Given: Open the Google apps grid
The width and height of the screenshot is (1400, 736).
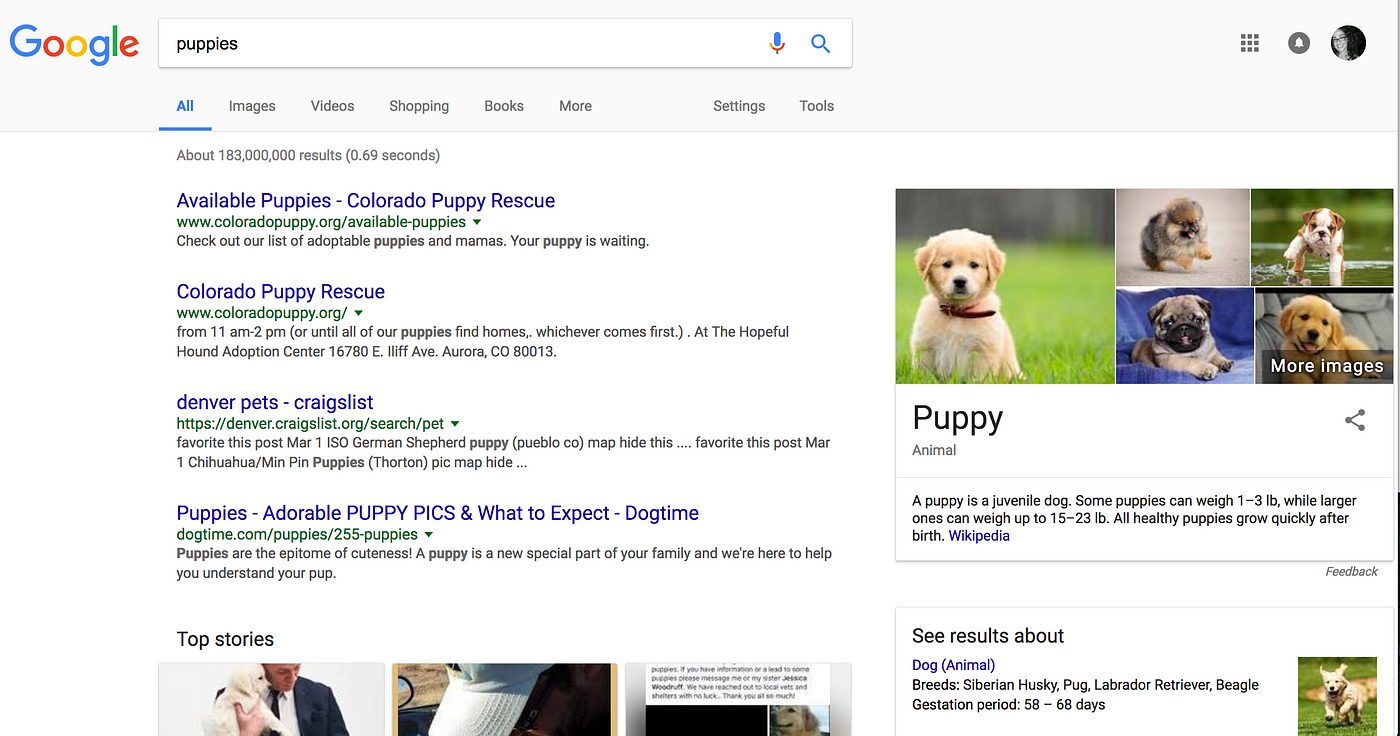Looking at the screenshot, I should point(1249,43).
